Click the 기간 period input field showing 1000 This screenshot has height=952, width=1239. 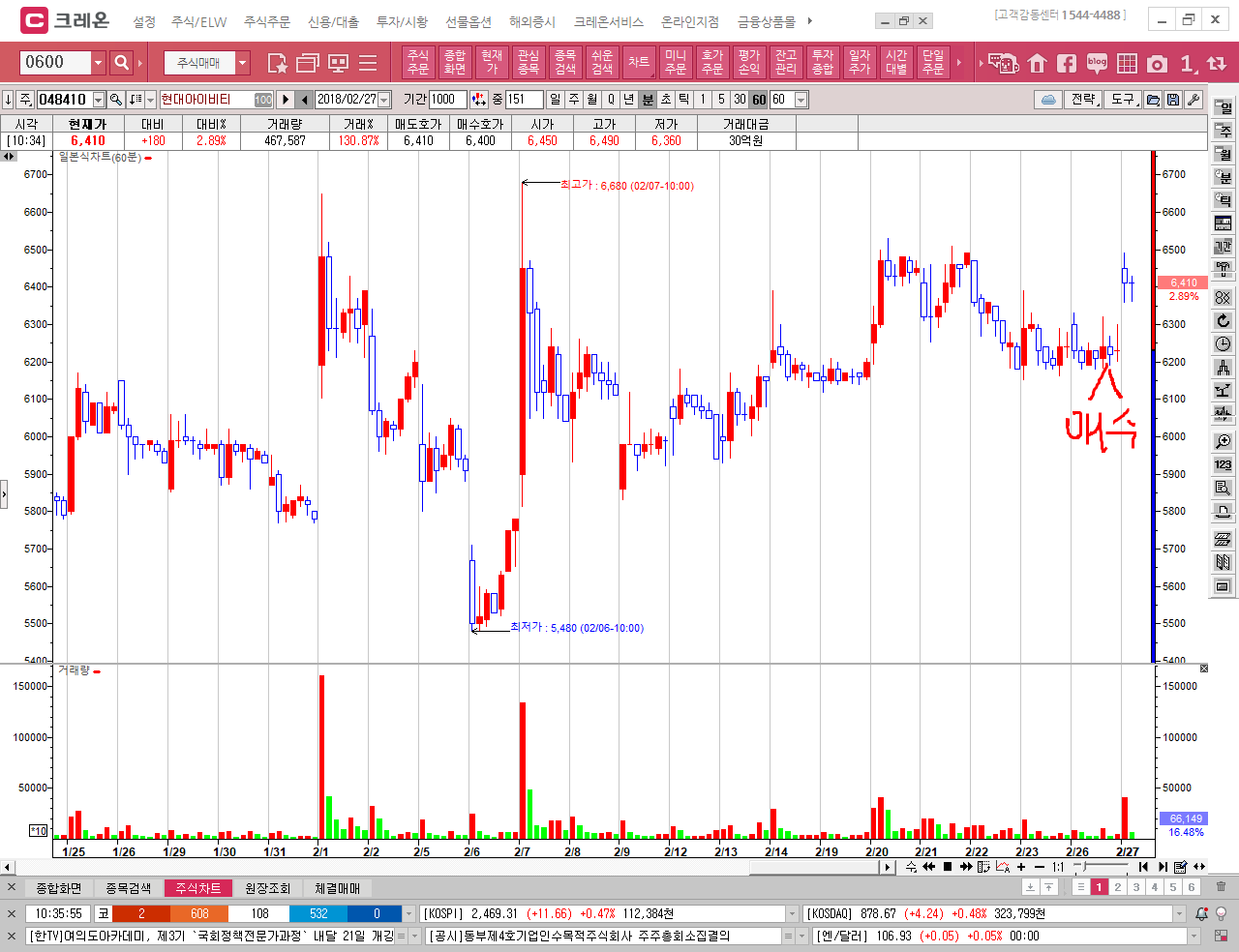click(449, 100)
